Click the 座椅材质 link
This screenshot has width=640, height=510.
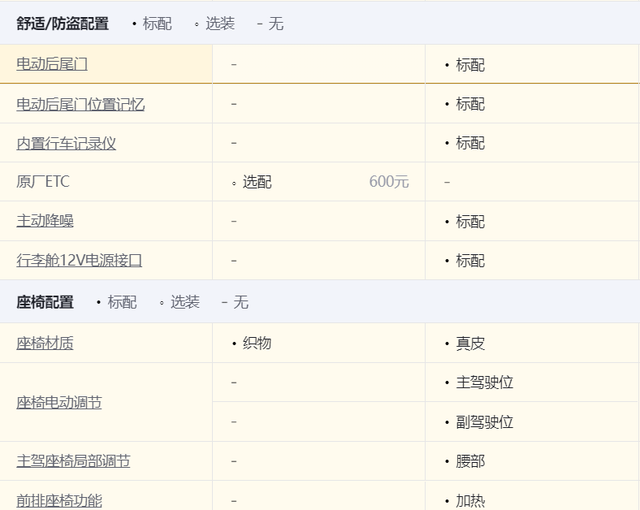[x=45, y=343]
